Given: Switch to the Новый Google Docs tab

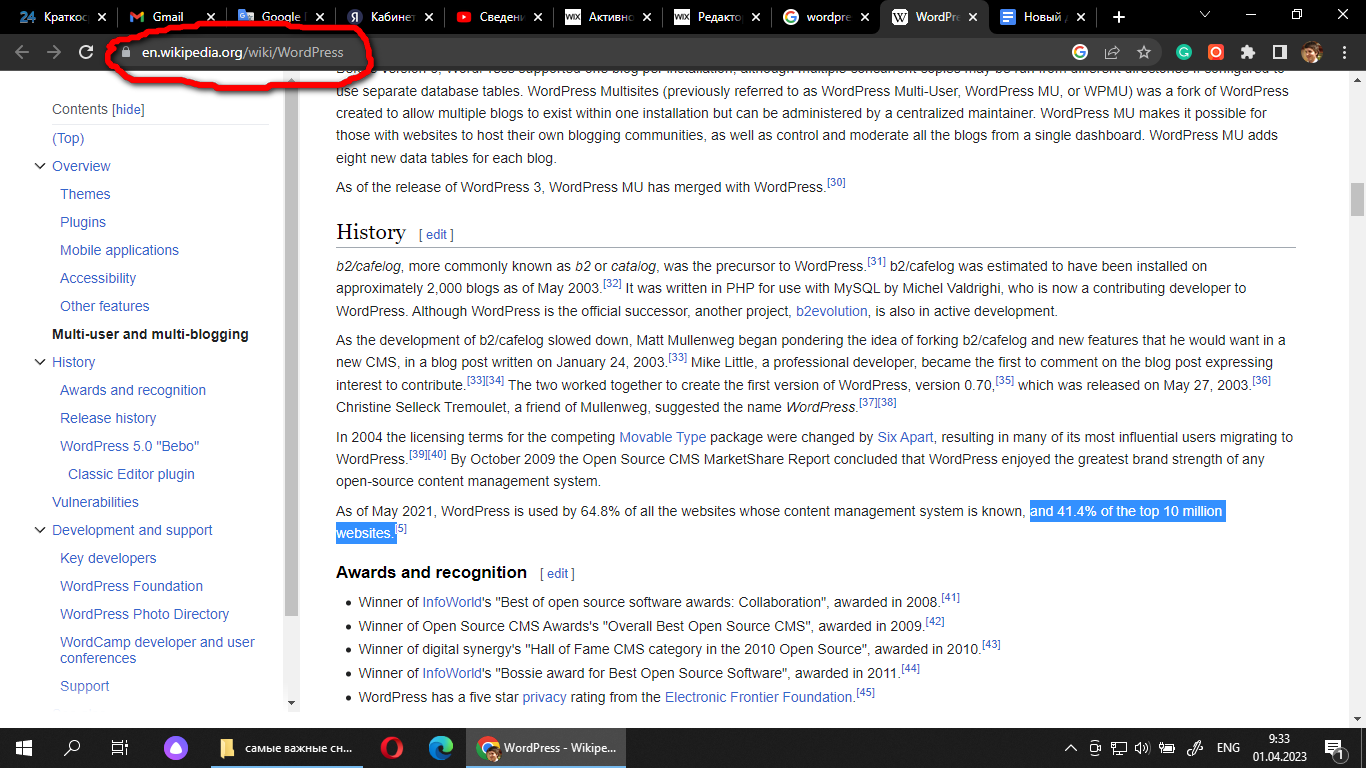Looking at the screenshot, I should pyautogui.click(x=1043, y=17).
